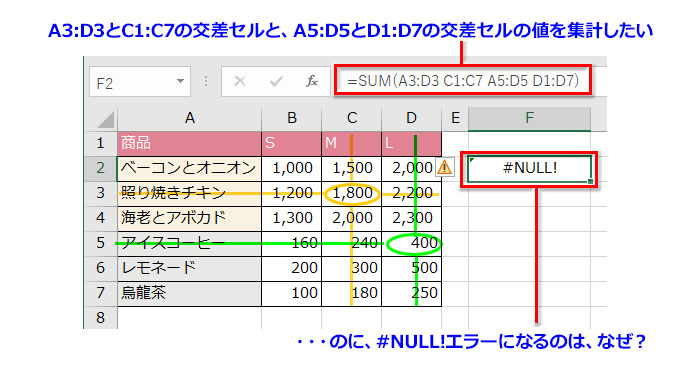The height and width of the screenshot is (367, 700).
Task: Click cell 照り焼きチキン
Action: (189, 193)
